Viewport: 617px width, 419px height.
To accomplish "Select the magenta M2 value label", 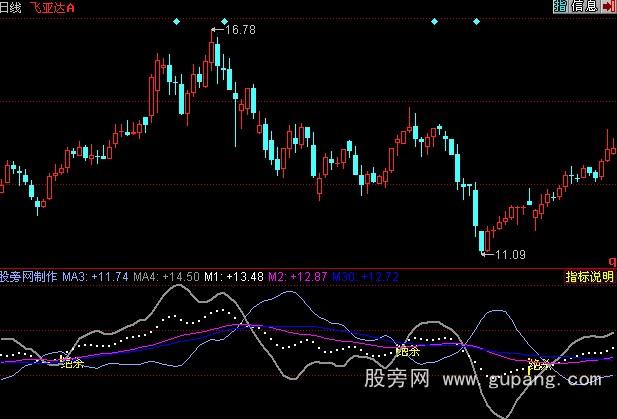I will coord(297,276).
